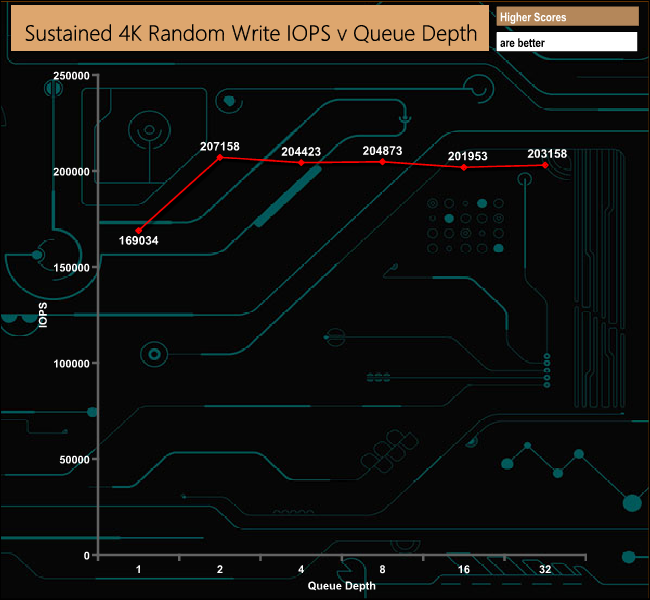This screenshot has height=600, width=650.
Task: Click the 0 y-axis tick label
Action: pos(86,556)
